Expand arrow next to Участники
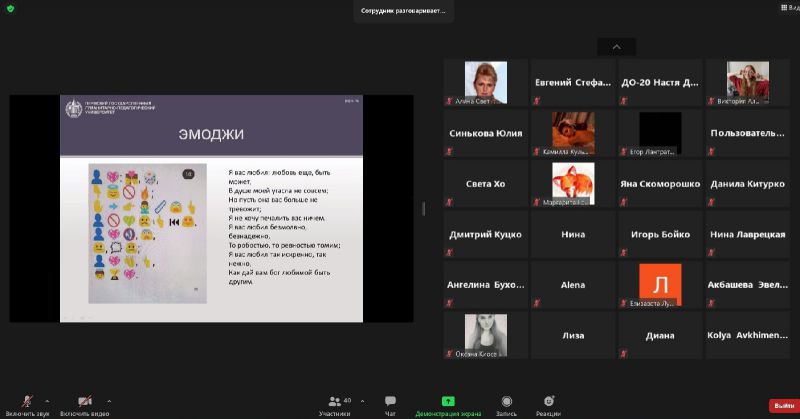The height and width of the screenshot is (419, 800). (362, 400)
